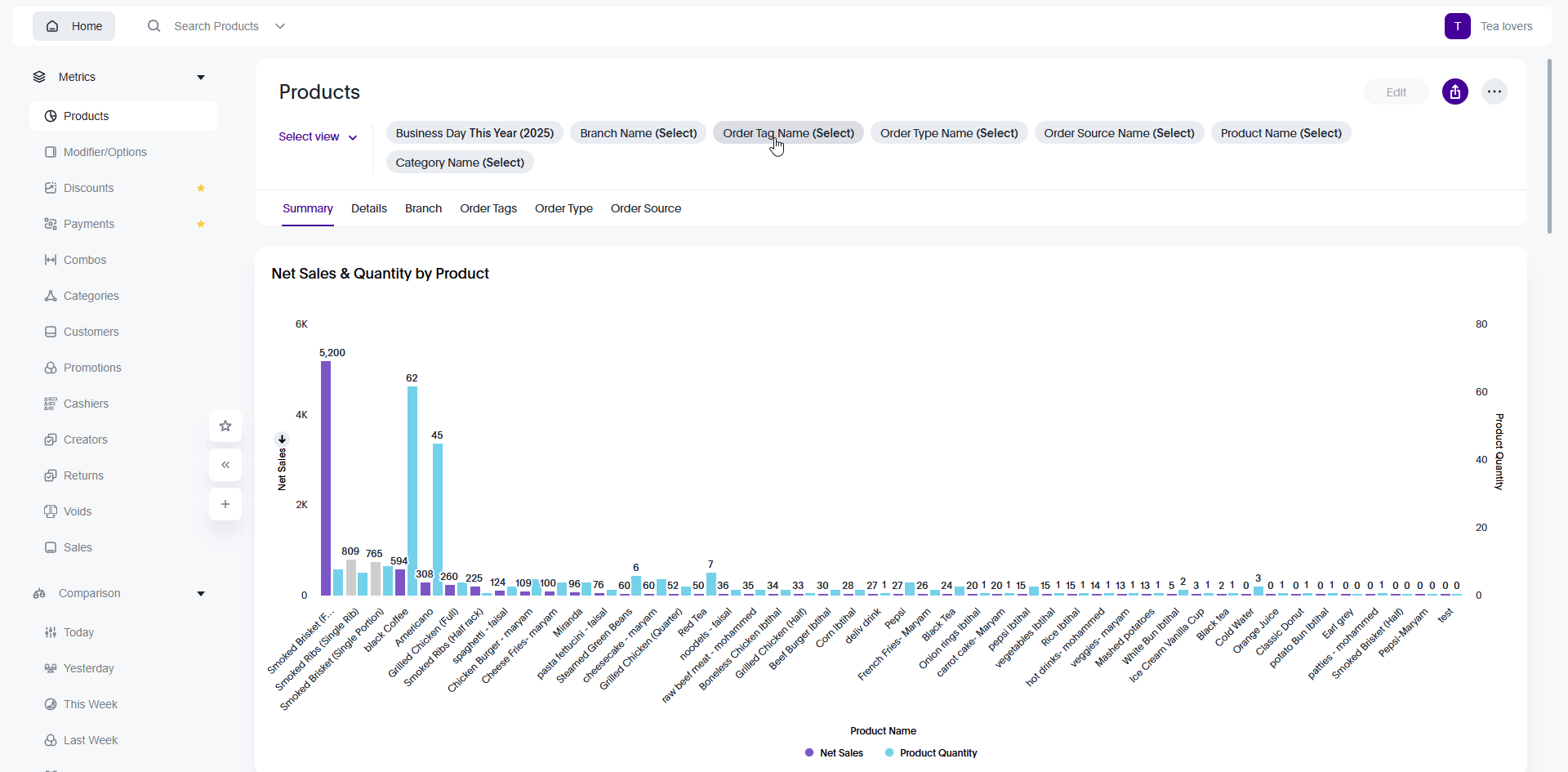1568x772 pixels.
Task: Open the Tea lovers account avatar
Action: tap(1457, 26)
